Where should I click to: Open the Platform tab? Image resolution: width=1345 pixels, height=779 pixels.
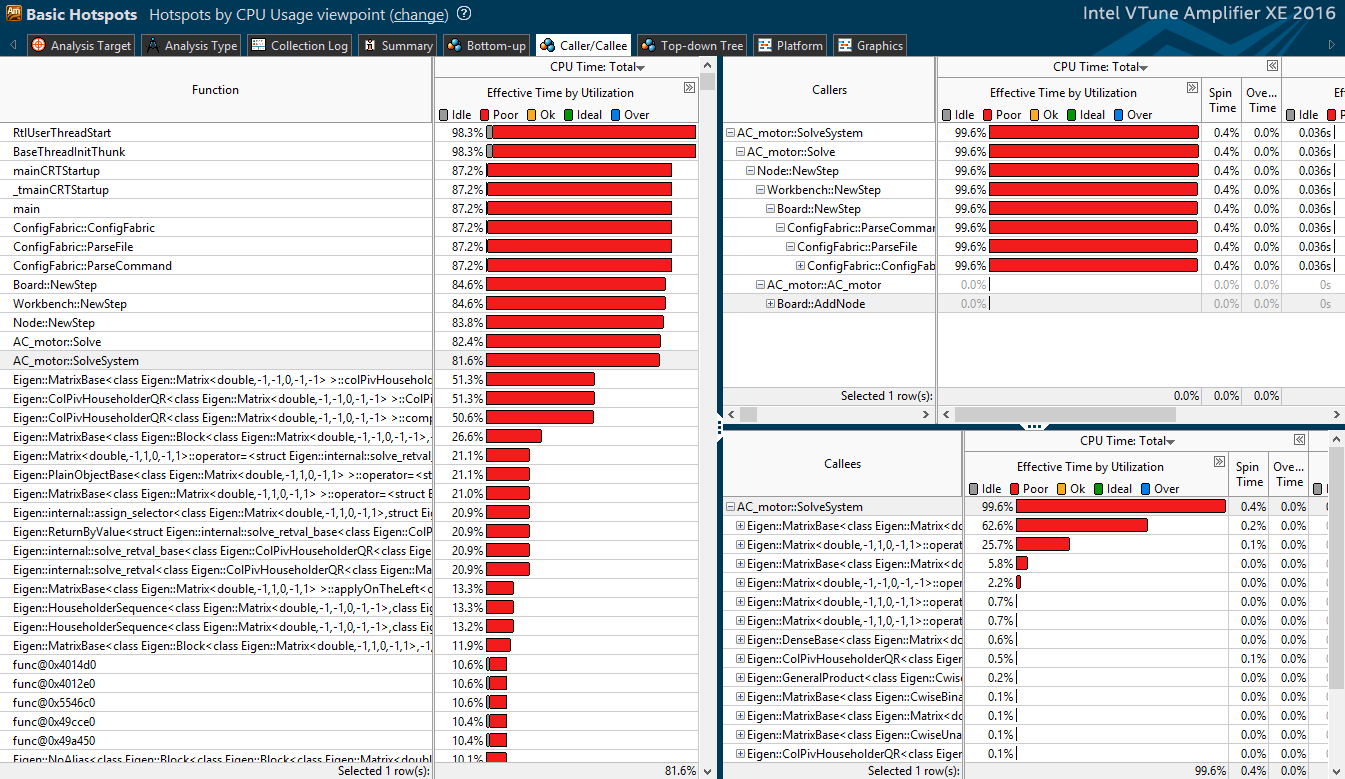pos(789,45)
